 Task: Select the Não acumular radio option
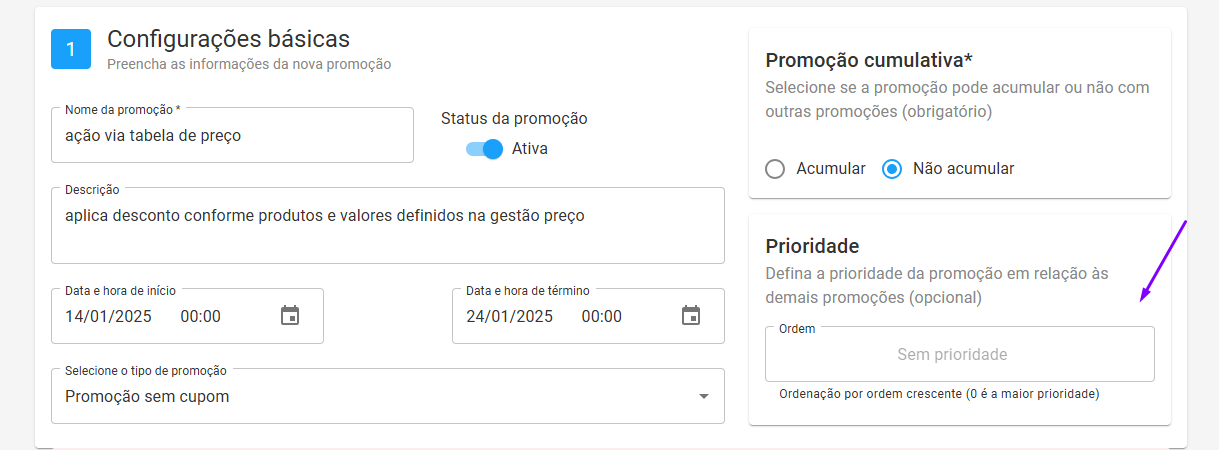pyautogui.click(x=892, y=169)
